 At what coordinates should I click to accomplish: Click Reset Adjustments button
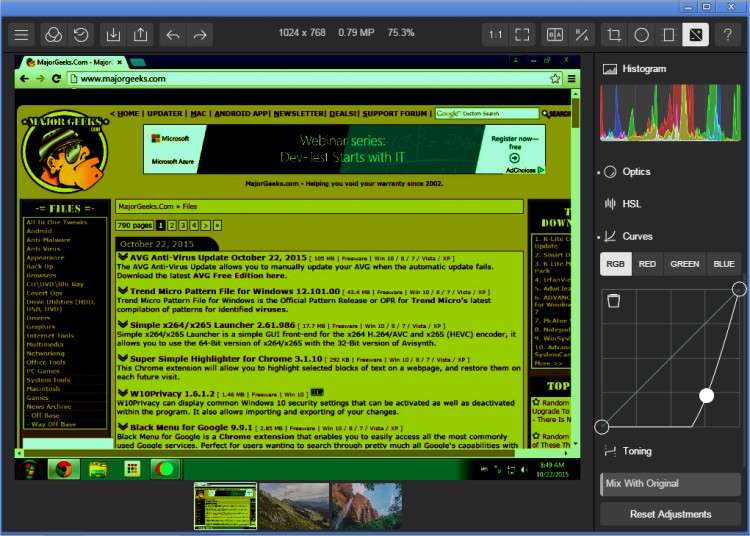pos(670,514)
